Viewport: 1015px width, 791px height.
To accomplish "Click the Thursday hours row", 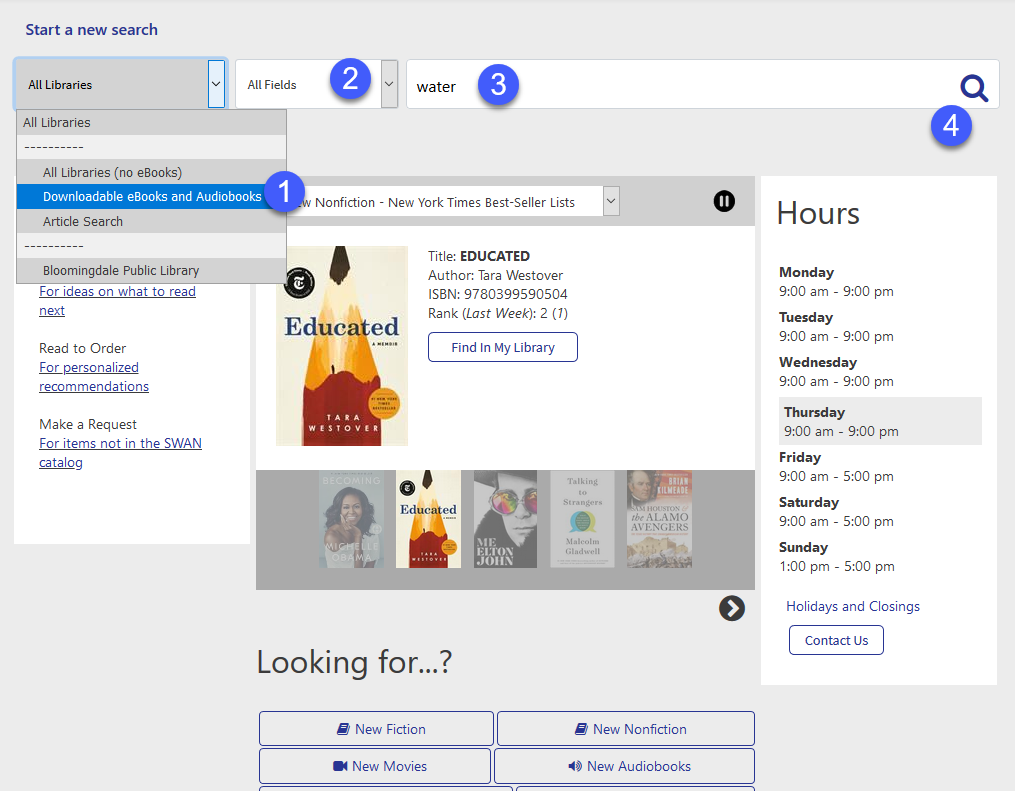I will pyautogui.click(x=880, y=421).
